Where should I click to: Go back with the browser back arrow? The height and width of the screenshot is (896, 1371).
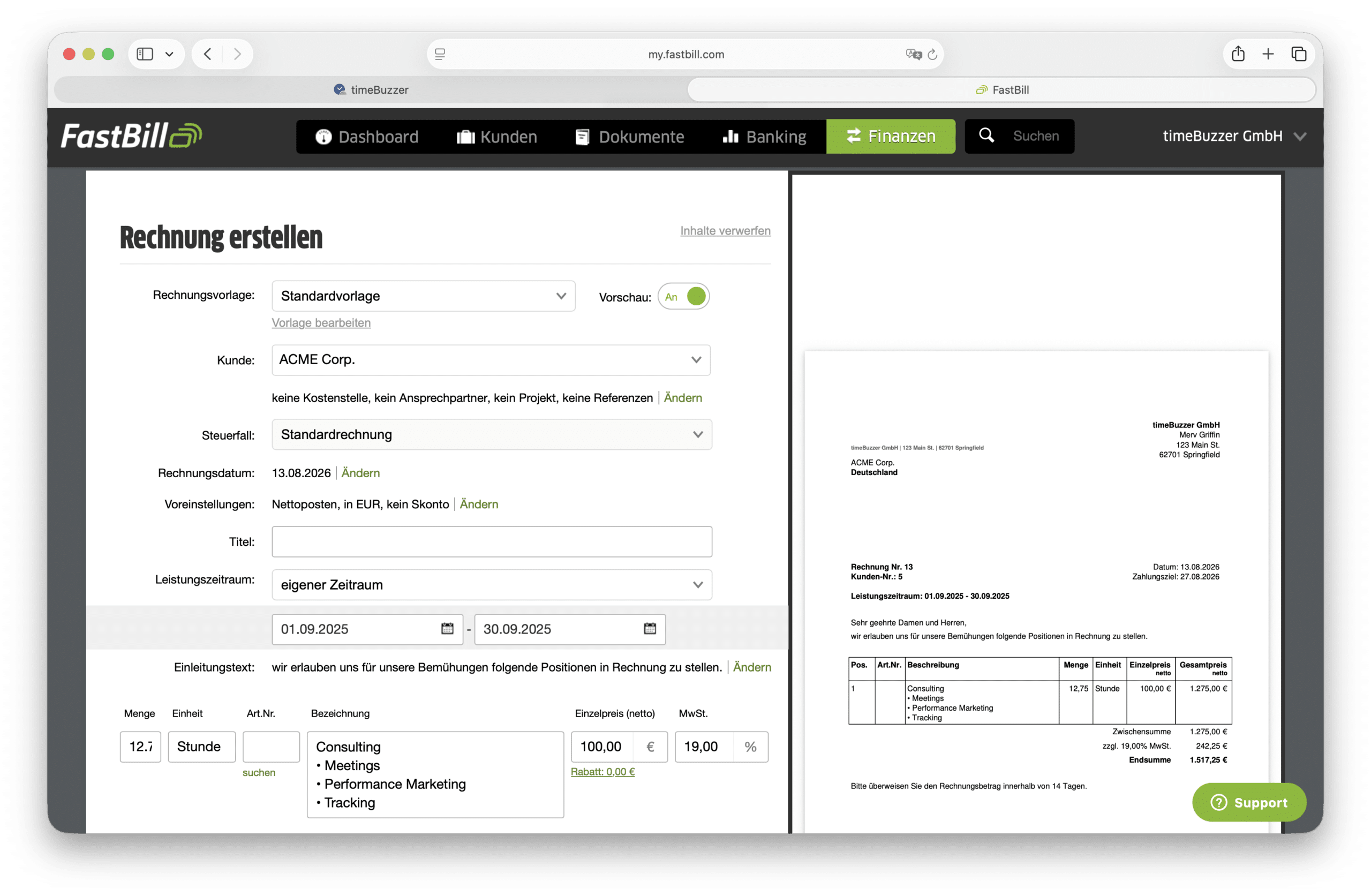tap(208, 54)
